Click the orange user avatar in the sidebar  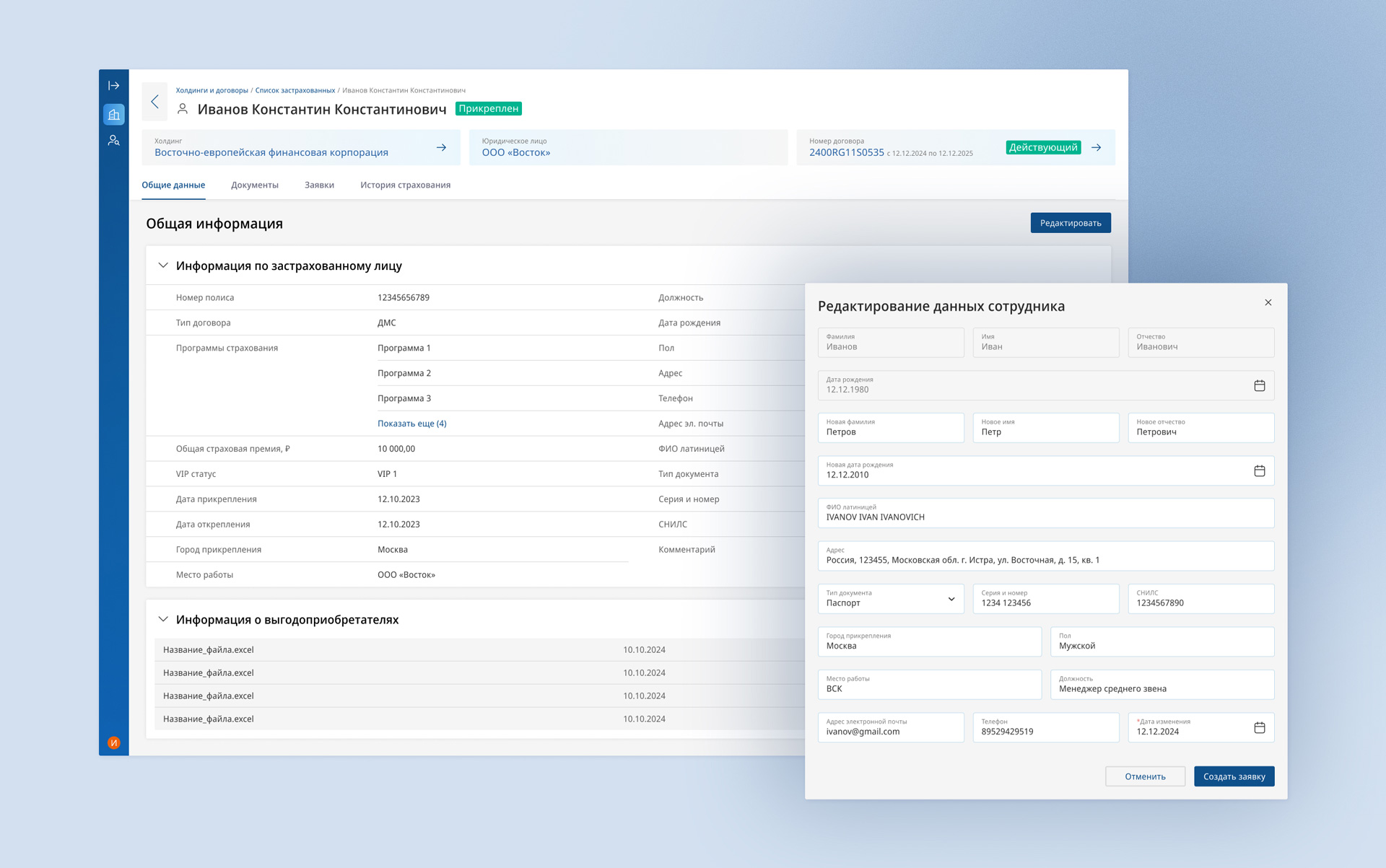click(x=114, y=742)
